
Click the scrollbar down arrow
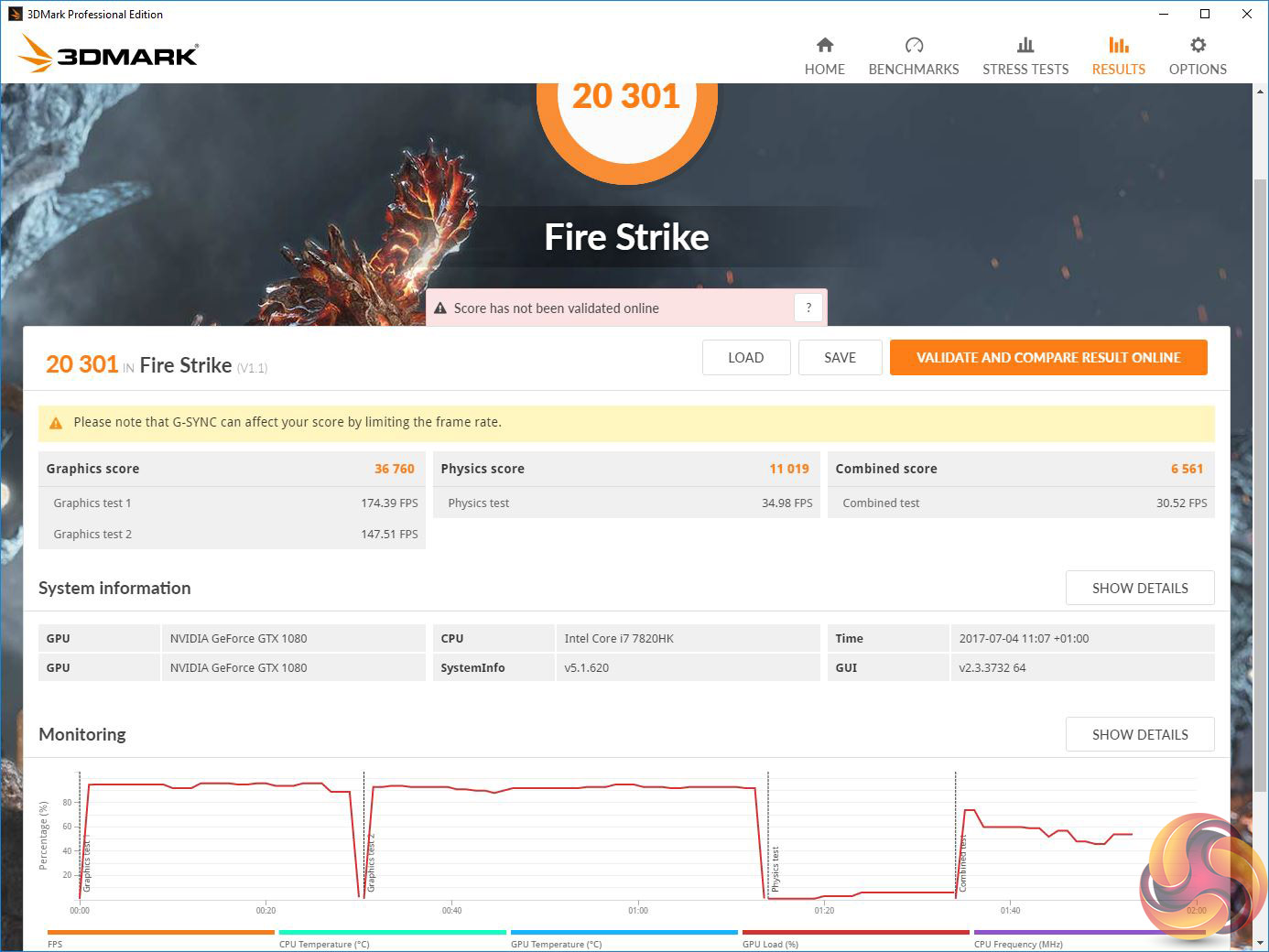[x=1261, y=943]
